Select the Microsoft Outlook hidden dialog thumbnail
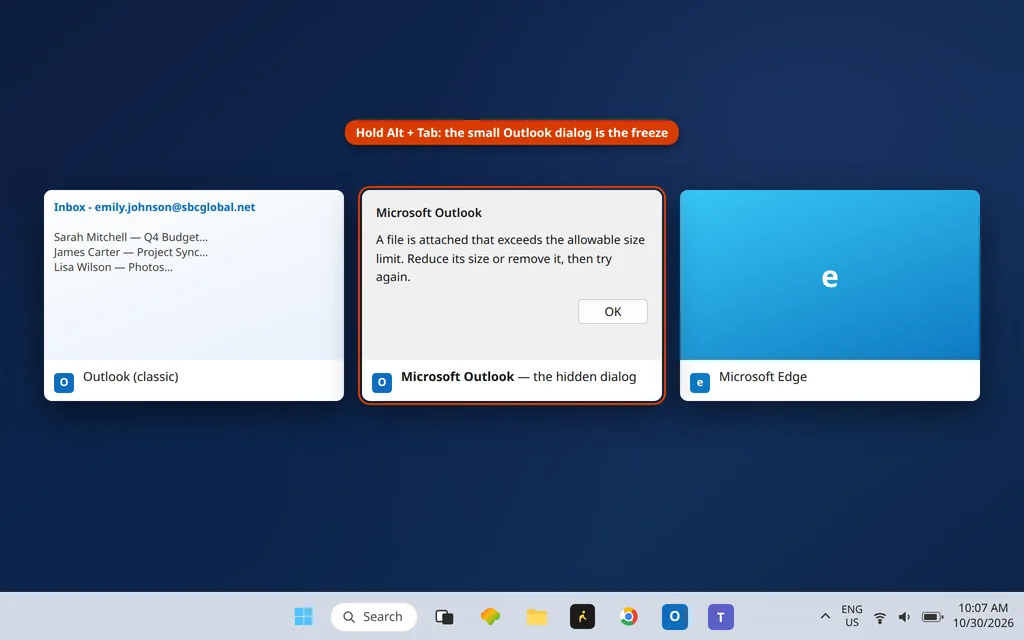Screen dimensions: 1024x640 [x=512, y=295]
